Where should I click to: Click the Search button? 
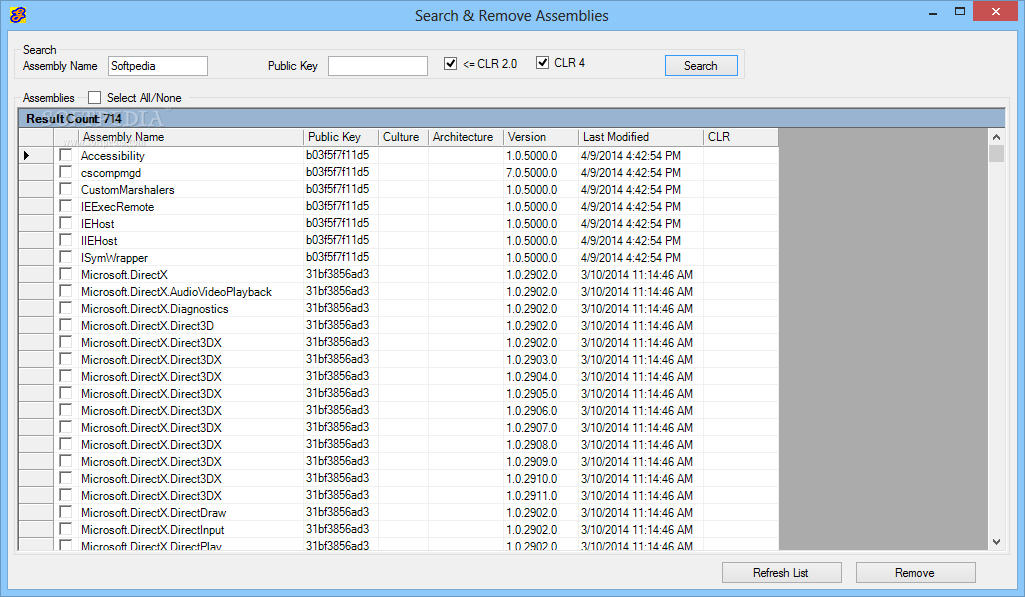coord(701,65)
